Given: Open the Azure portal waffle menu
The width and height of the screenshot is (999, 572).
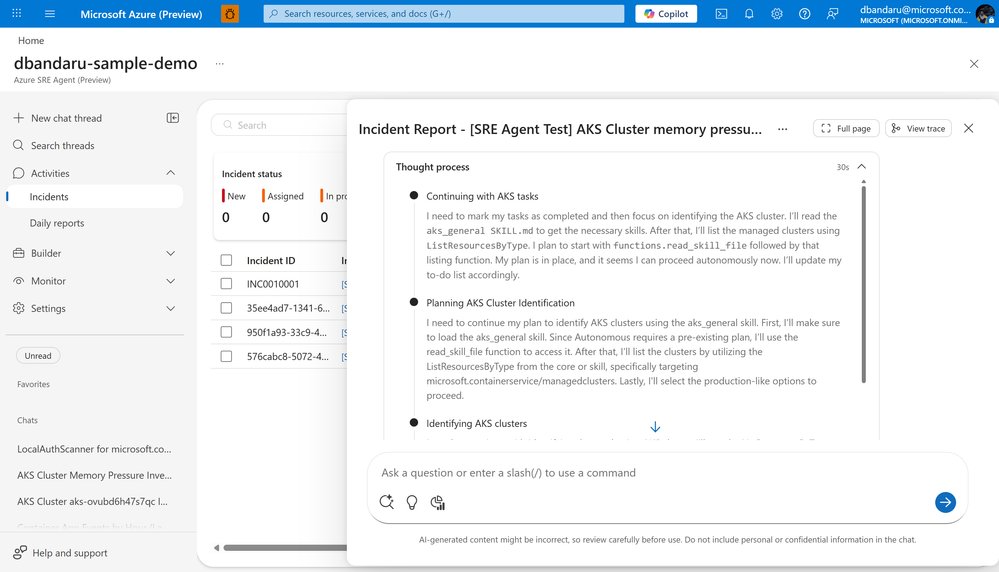Looking at the screenshot, I should click(17, 13).
